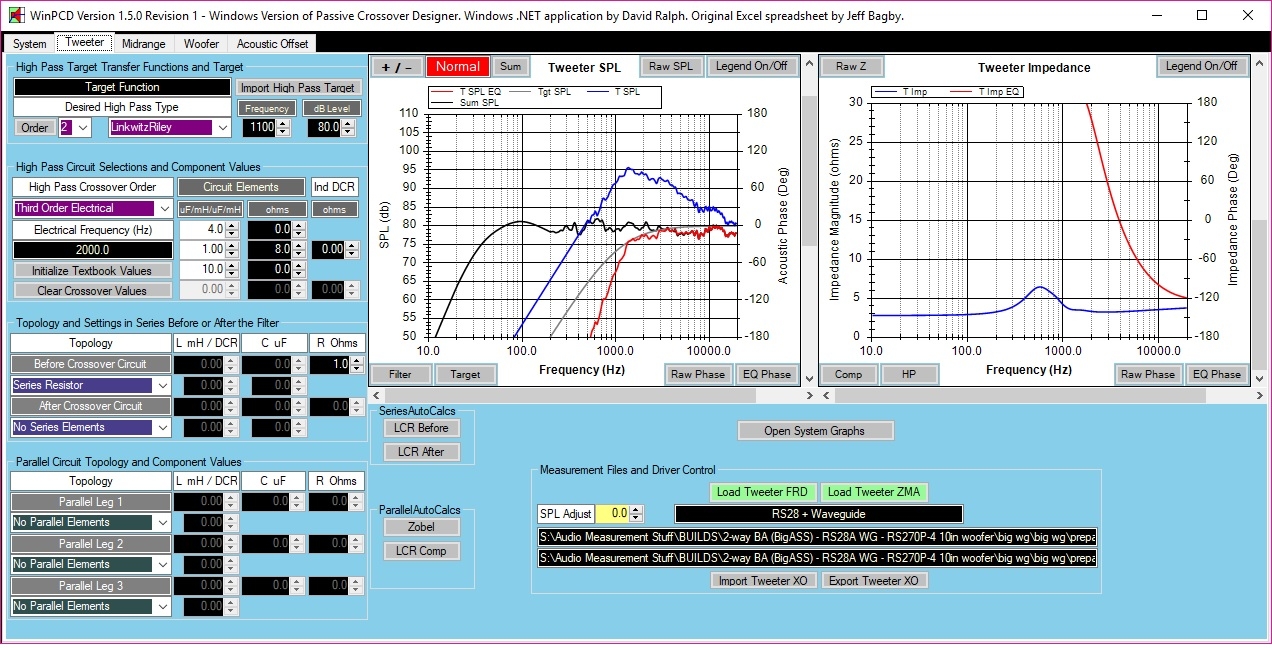Image resolution: width=1272 pixels, height=648 pixels.
Task: Toggle Legend On/Off for Tweeter Impedance graph
Action: 1201,66
